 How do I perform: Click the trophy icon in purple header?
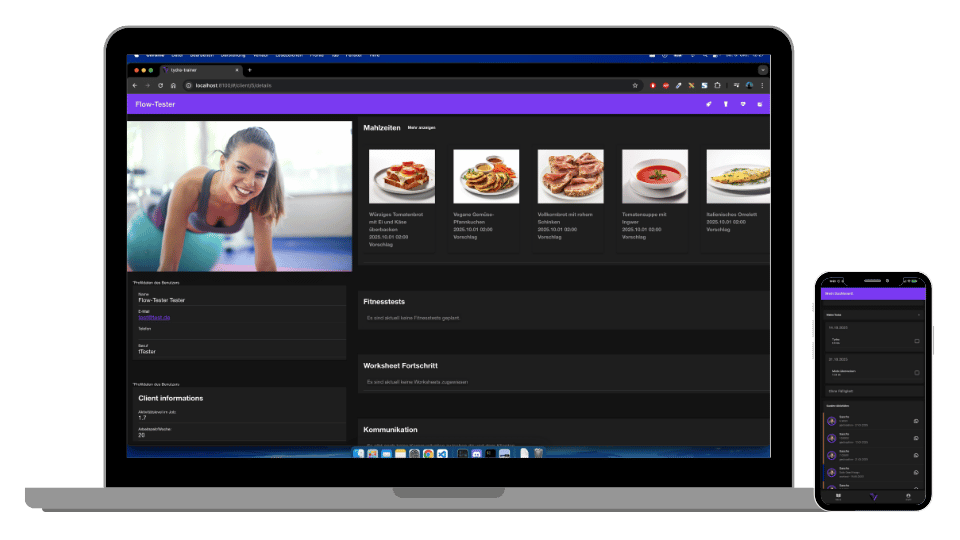726,104
